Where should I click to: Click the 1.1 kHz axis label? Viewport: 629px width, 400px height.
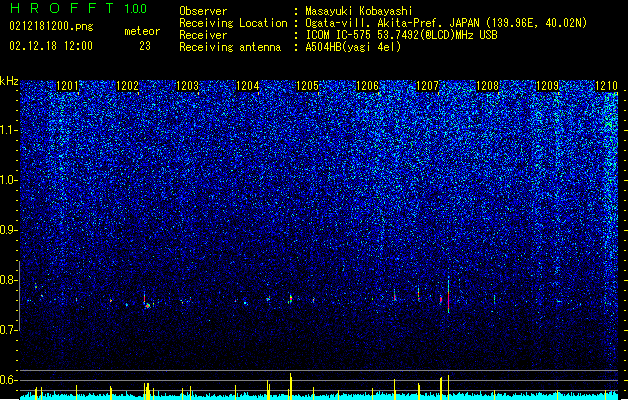(x=9, y=130)
